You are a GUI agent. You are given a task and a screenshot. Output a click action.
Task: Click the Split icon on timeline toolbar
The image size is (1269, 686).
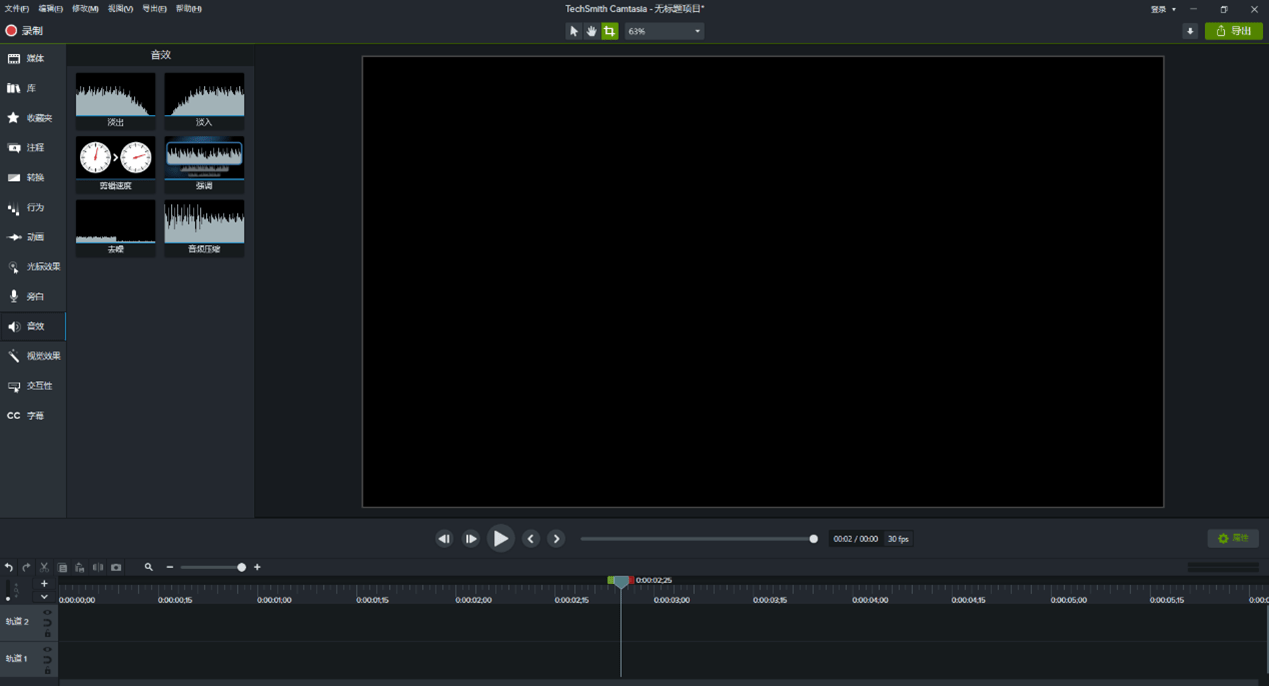tap(98, 567)
